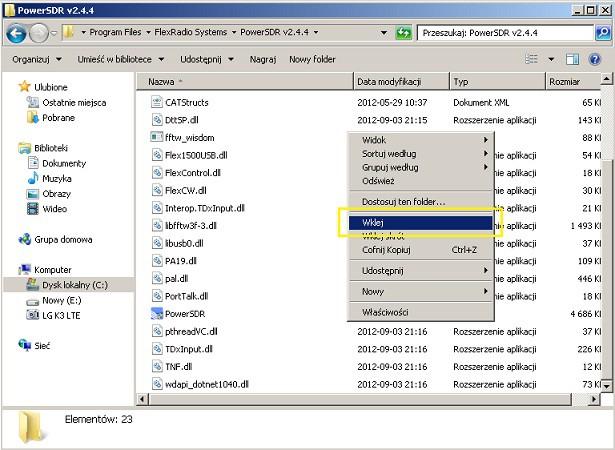Select the FlexCW.dll file icon
Image resolution: width=615 pixels, height=450 pixels.
(x=157, y=190)
